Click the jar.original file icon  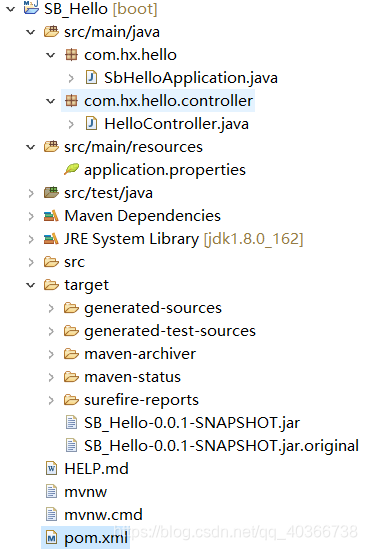pyautogui.click(x=71, y=445)
